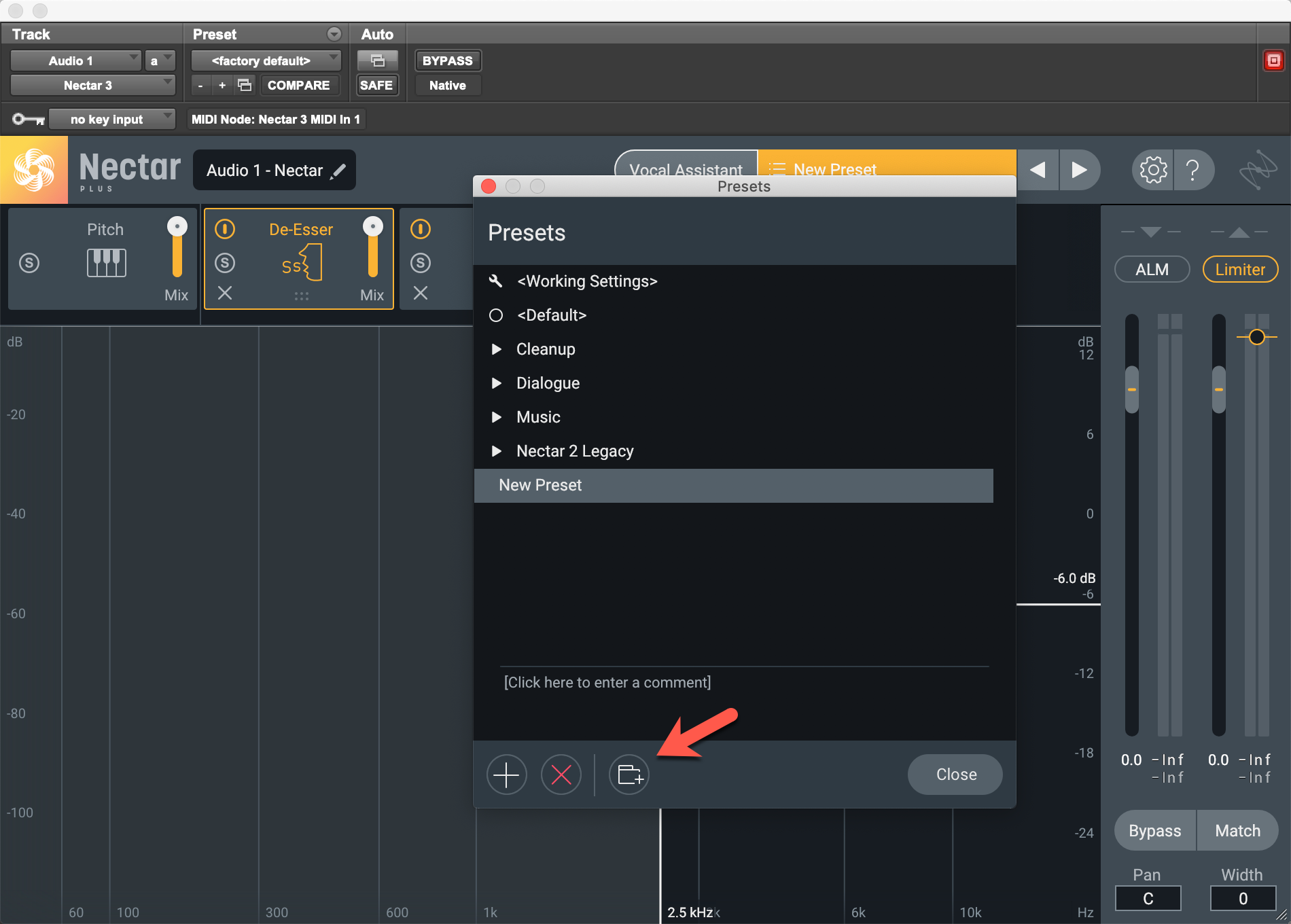
Task: Click the De-Esser module SS icon
Action: coord(302,263)
